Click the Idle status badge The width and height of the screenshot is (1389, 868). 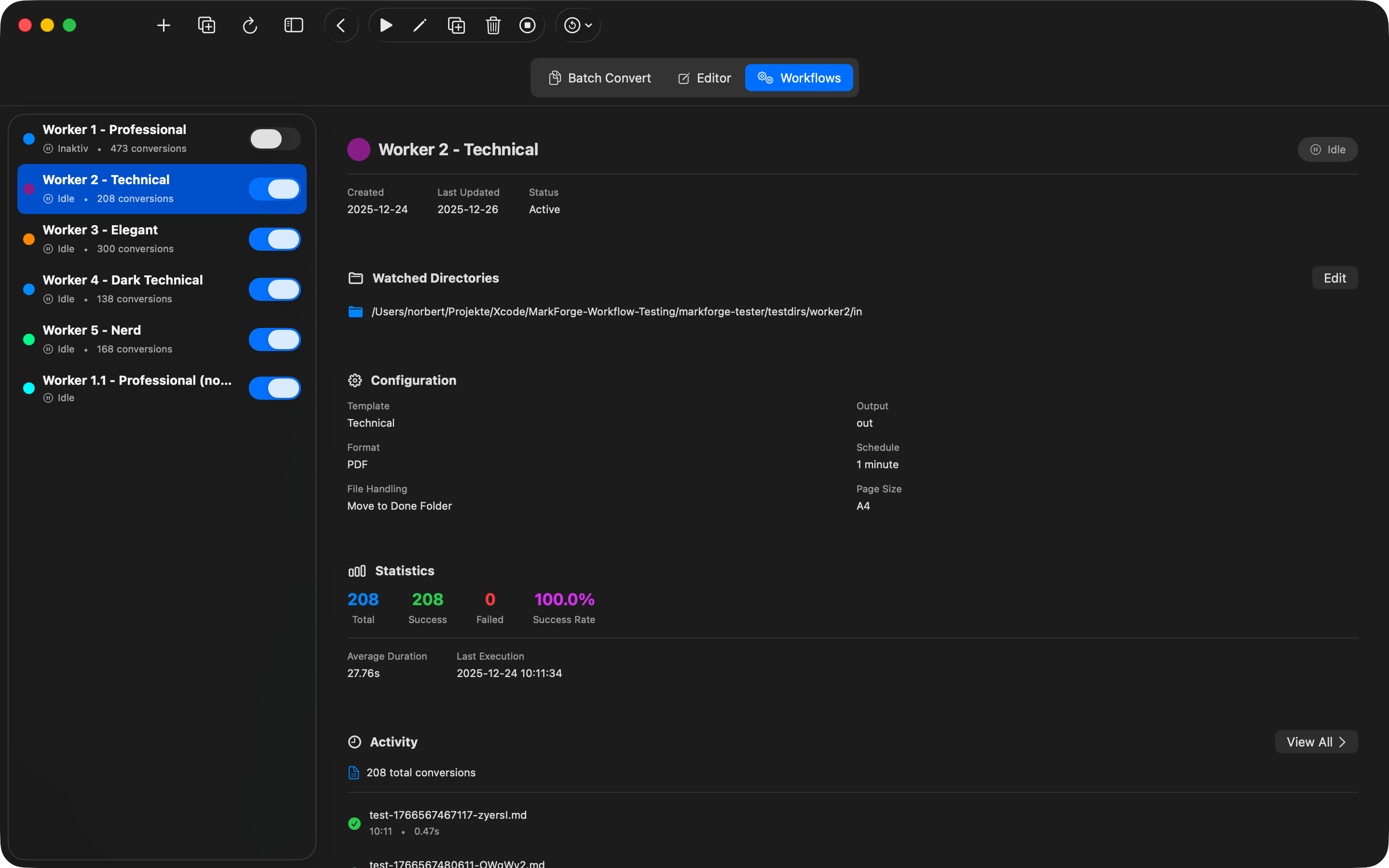pos(1328,150)
